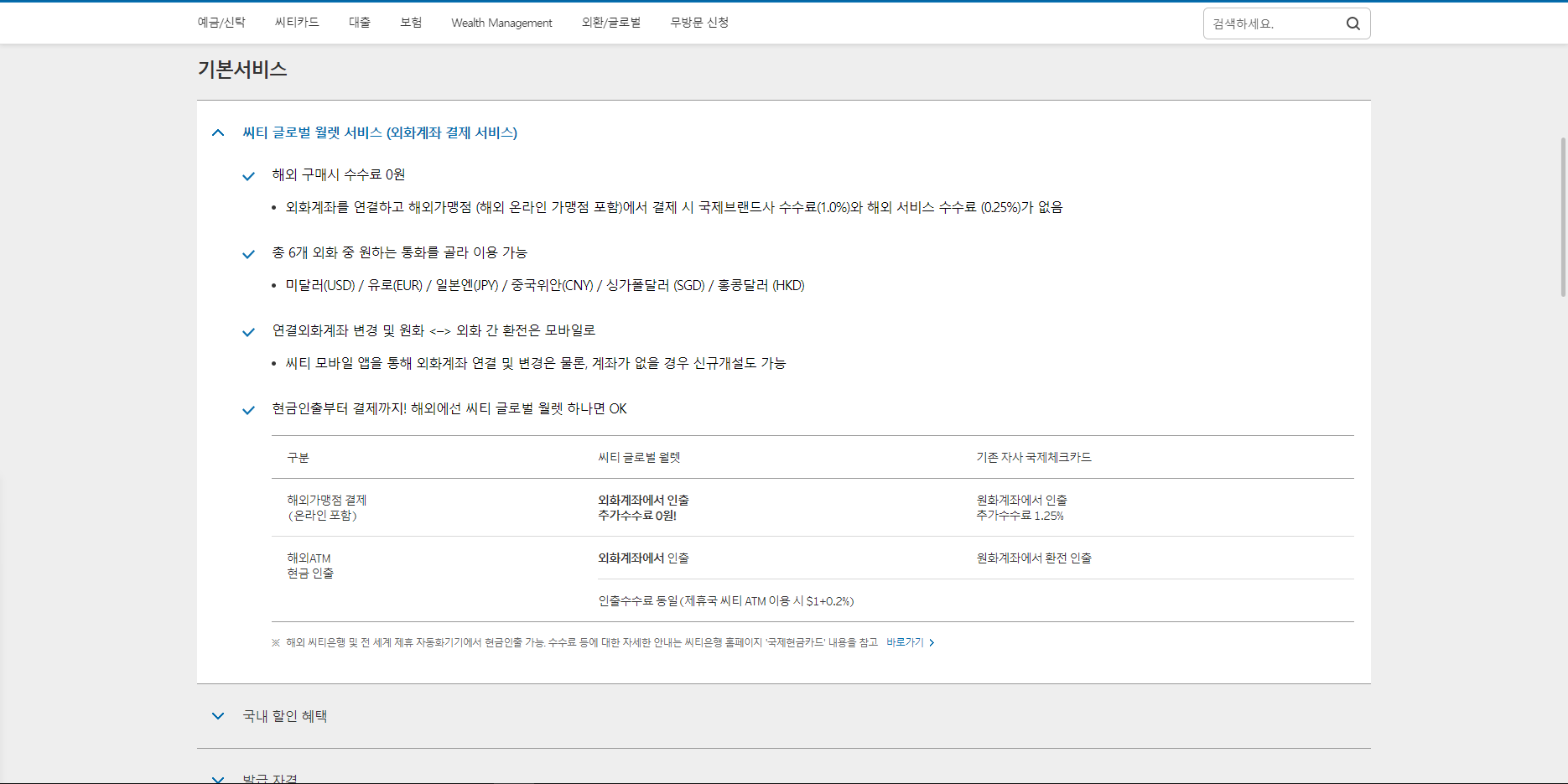Click the 씨티 글로벌 월렛 column header

pos(639,457)
